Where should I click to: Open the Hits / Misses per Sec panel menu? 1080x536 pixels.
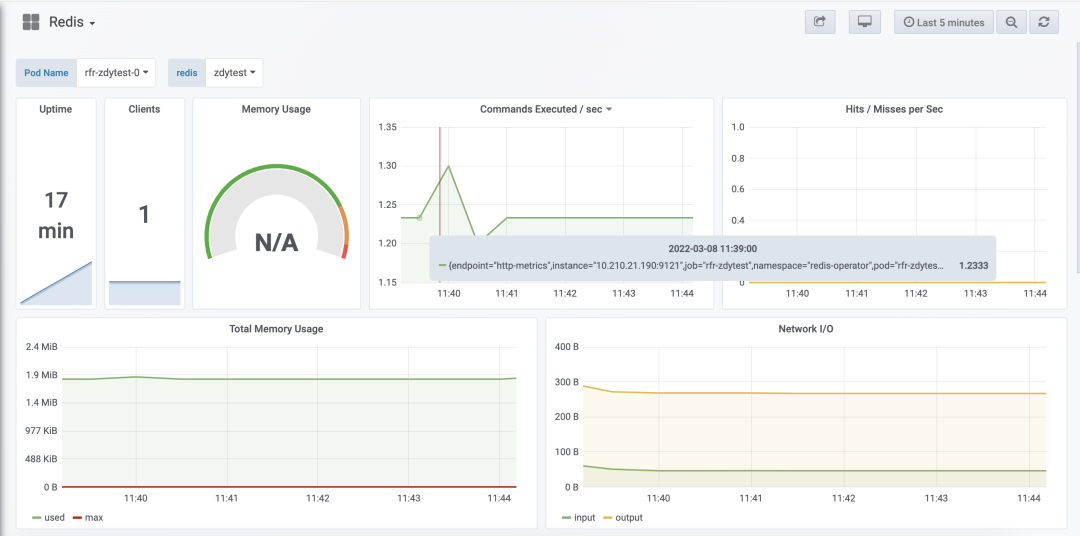point(894,109)
